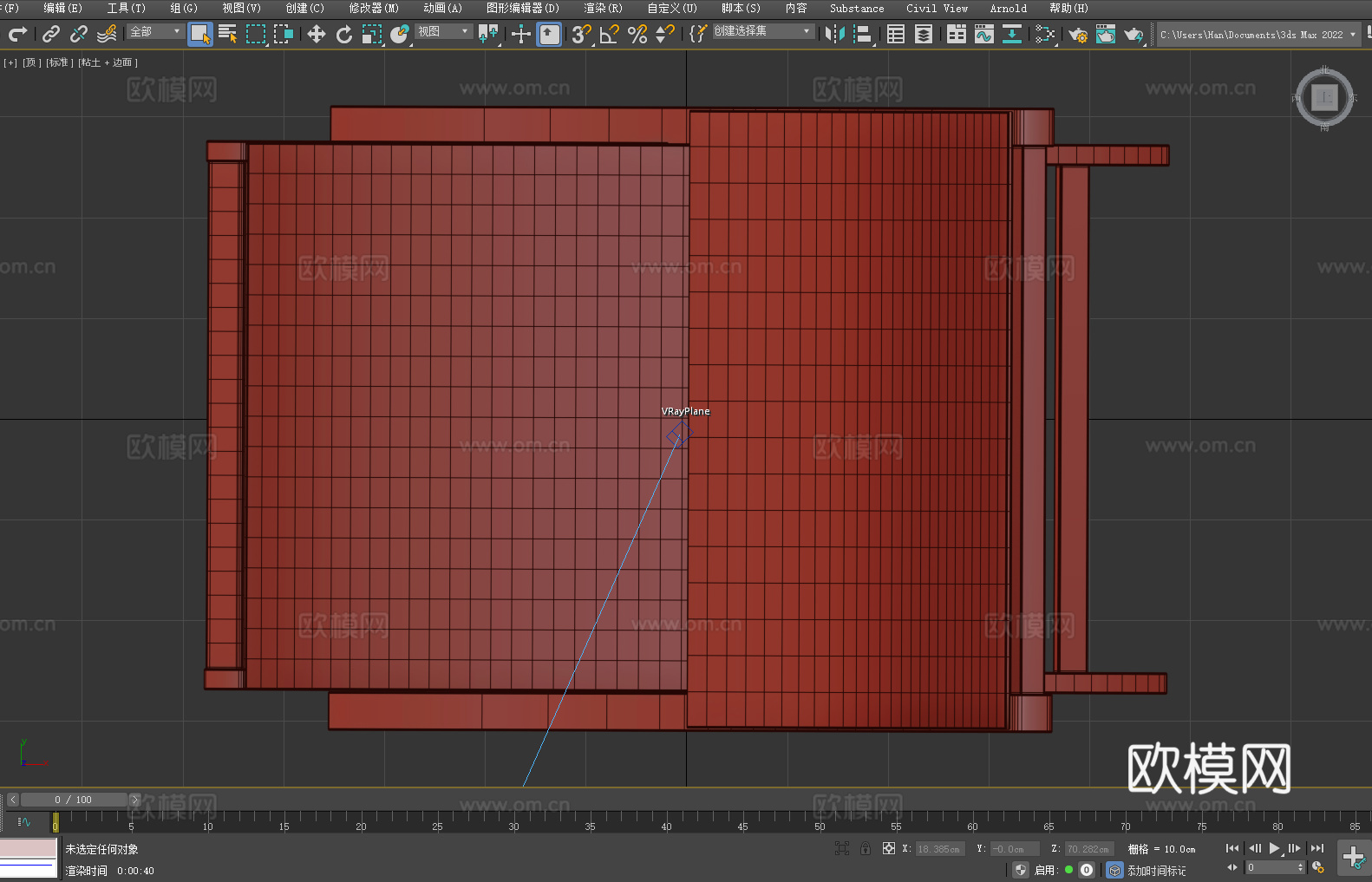Click Bind to Space Warp icon
Image resolution: width=1372 pixels, height=882 pixels.
pos(107,34)
